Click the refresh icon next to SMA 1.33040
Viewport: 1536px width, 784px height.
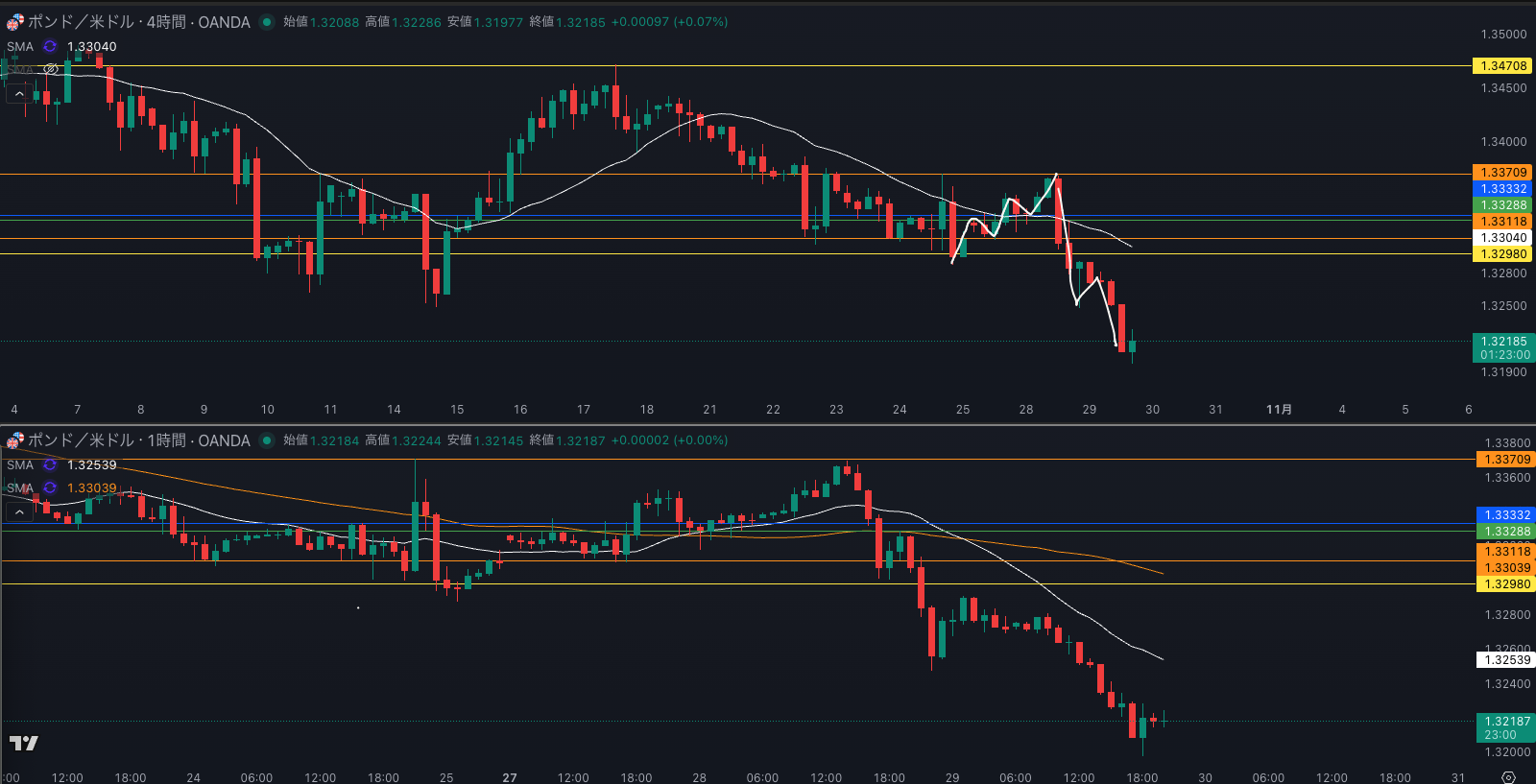[x=50, y=46]
